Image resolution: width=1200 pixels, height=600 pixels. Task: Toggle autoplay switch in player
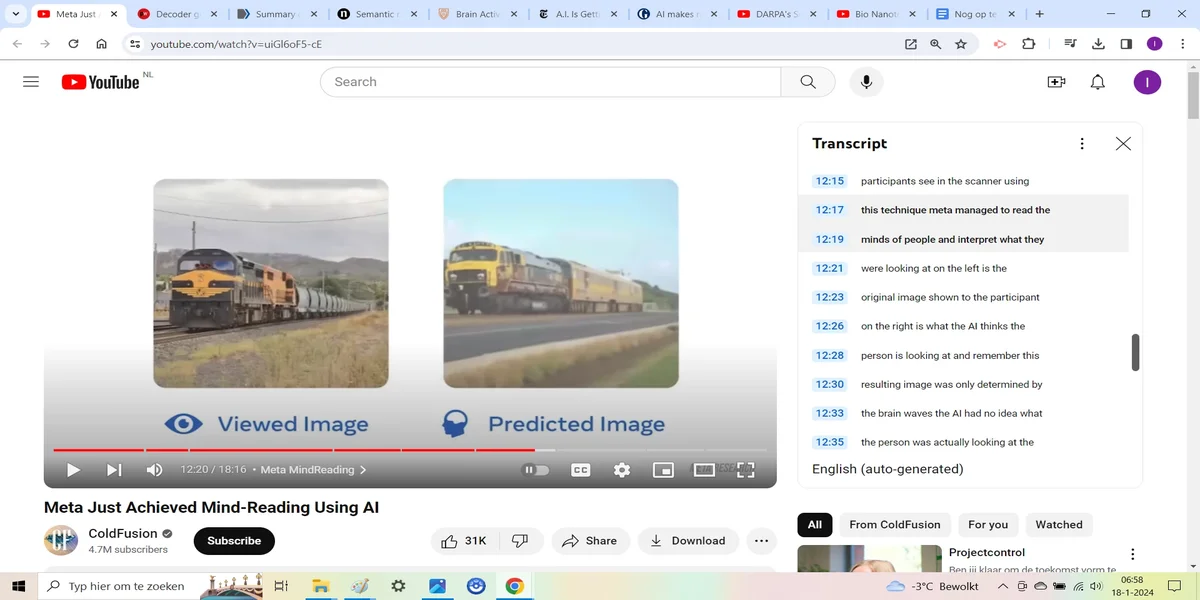(536, 470)
